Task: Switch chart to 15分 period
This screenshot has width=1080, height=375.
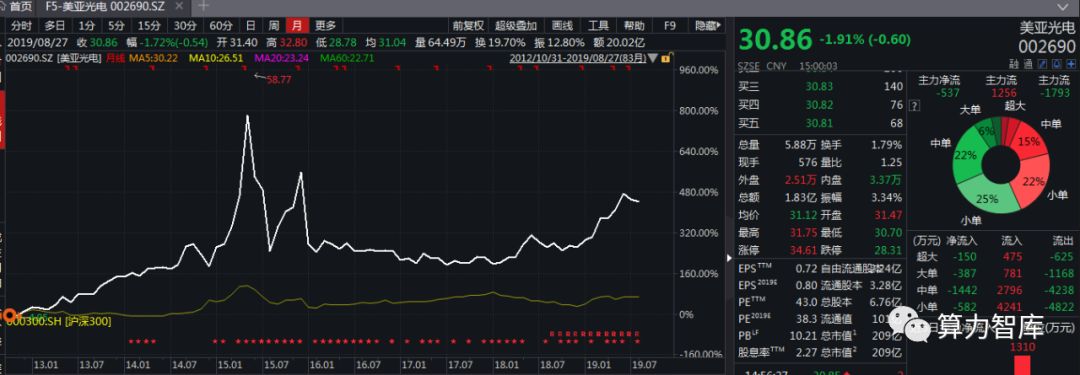Action: click(149, 26)
